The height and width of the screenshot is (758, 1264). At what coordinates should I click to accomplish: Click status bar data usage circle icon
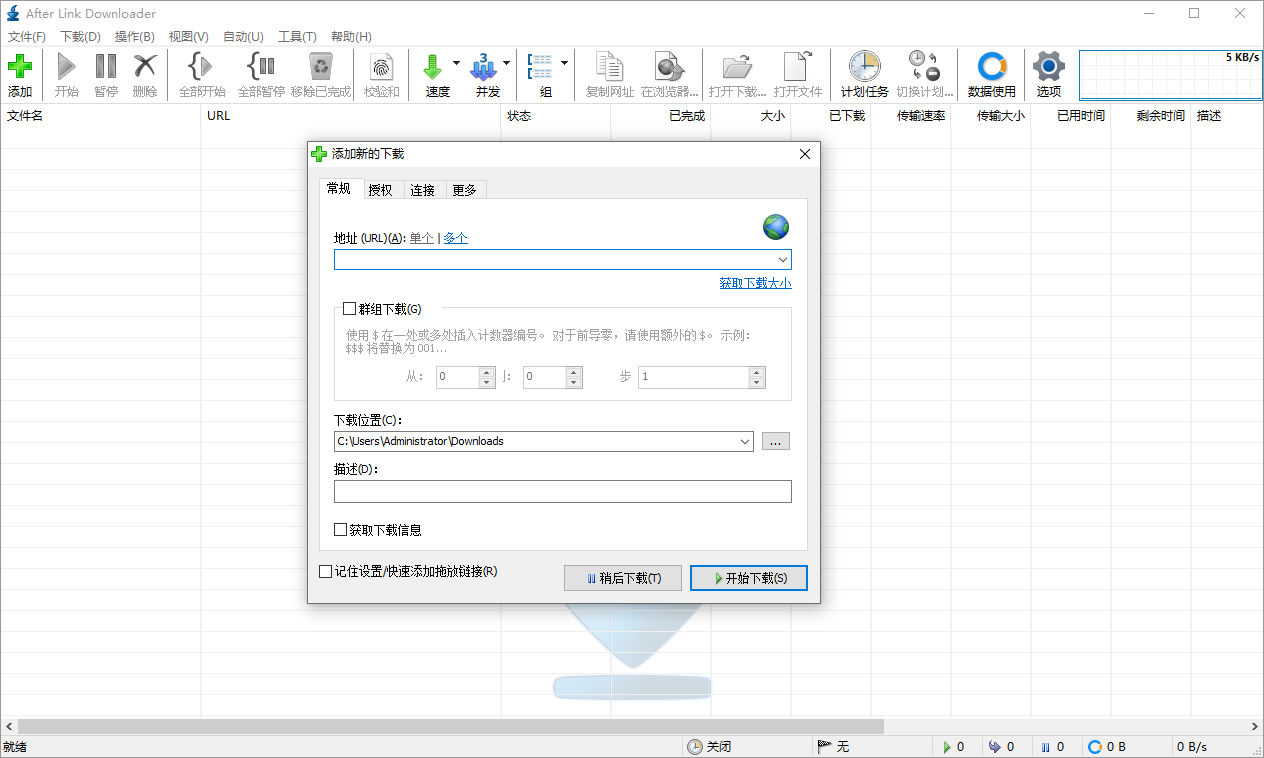[1094, 747]
